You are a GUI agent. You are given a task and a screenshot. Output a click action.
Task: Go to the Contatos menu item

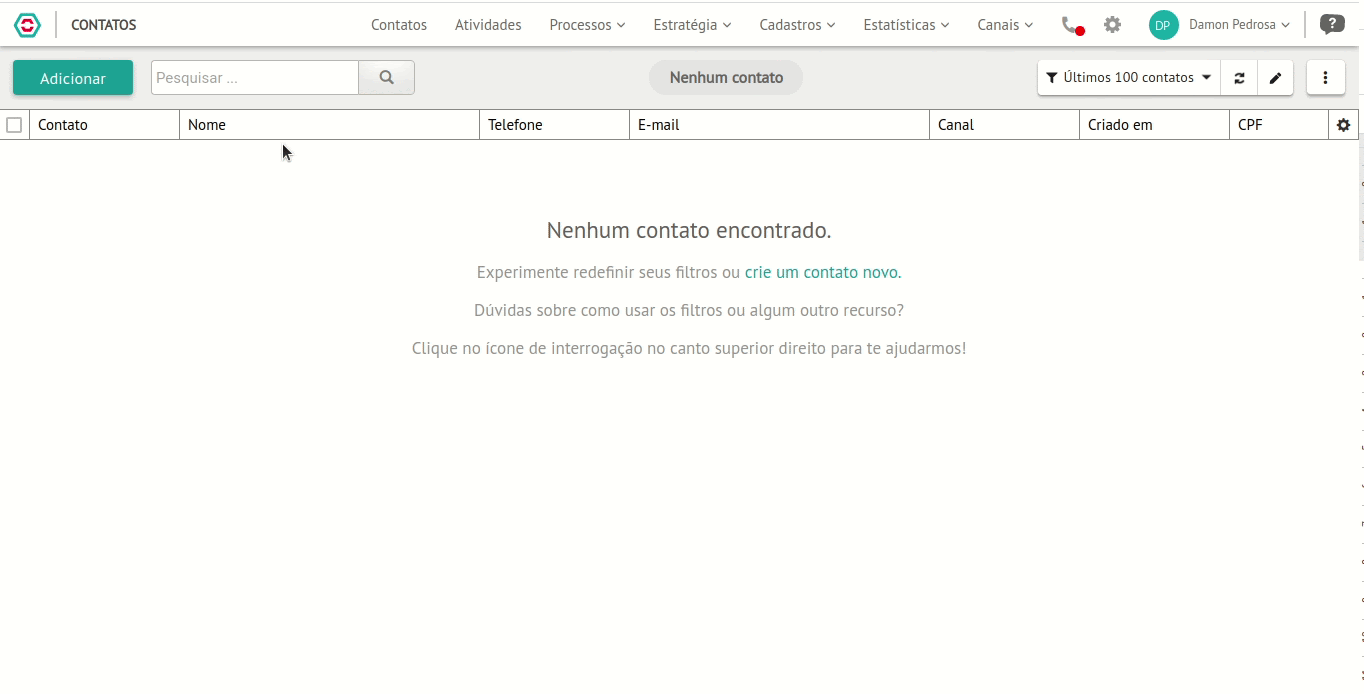coord(399,25)
